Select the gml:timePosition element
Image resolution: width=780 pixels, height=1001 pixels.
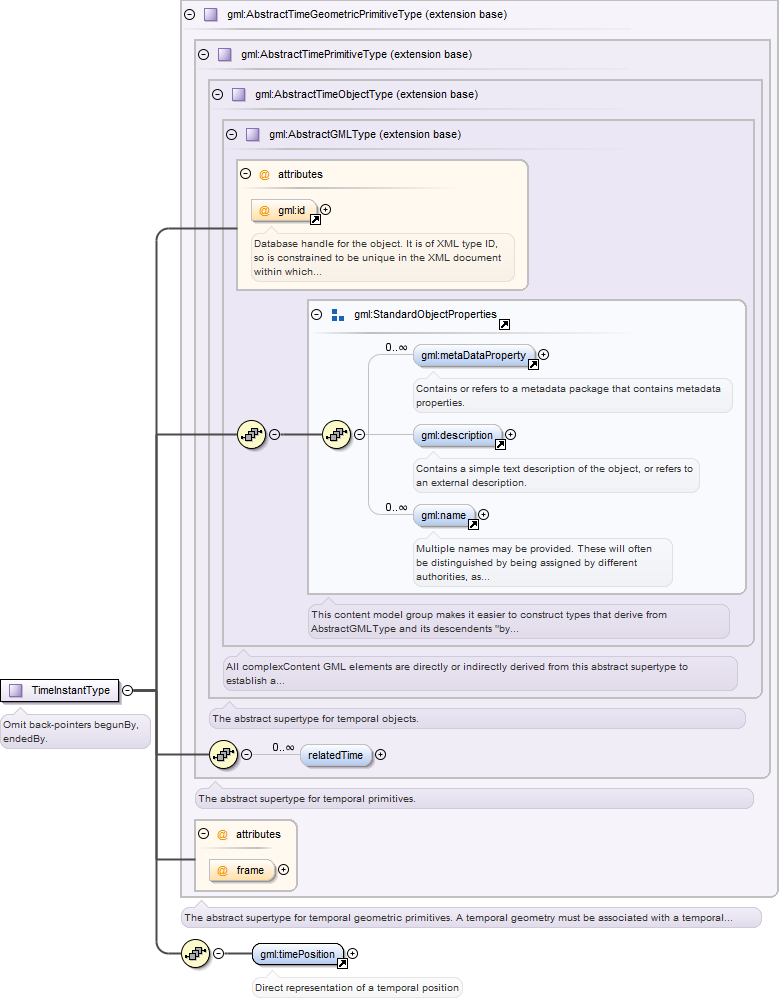point(297,954)
